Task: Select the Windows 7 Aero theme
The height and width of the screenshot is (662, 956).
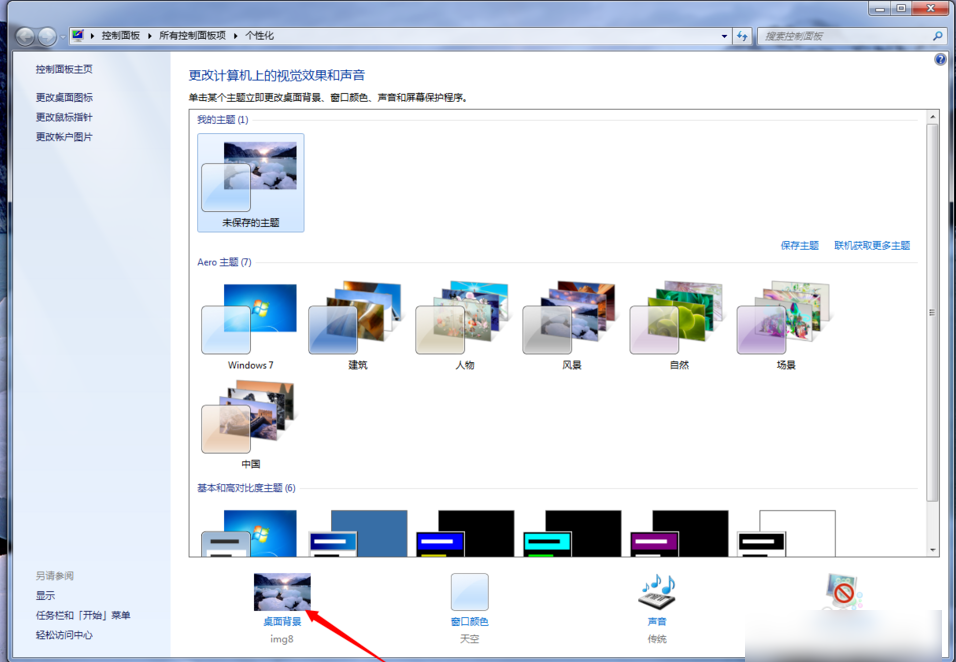Action: click(250, 320)
